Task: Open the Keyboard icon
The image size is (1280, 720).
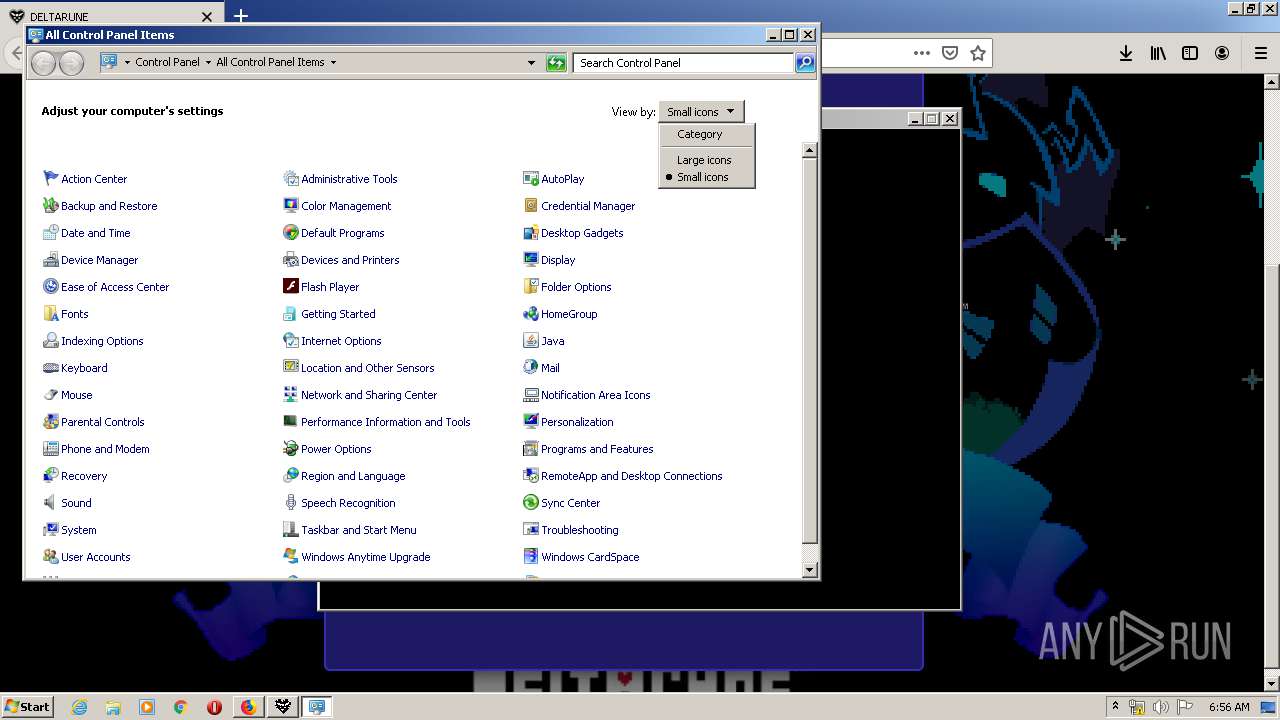Action: [x=51, y=367]
